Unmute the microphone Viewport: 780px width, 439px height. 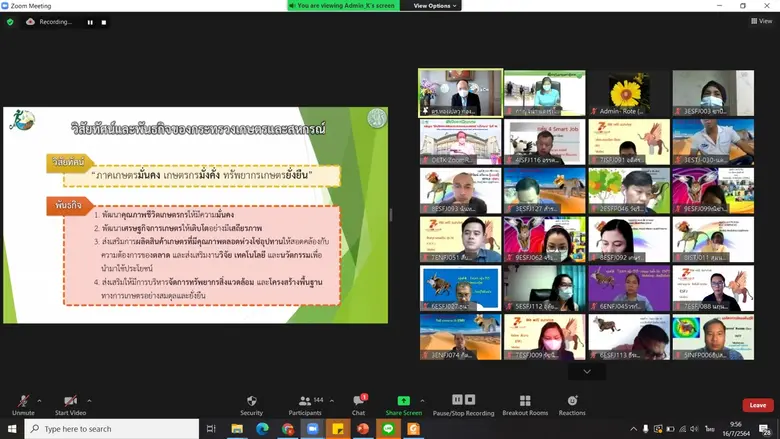tap(23, 401)
